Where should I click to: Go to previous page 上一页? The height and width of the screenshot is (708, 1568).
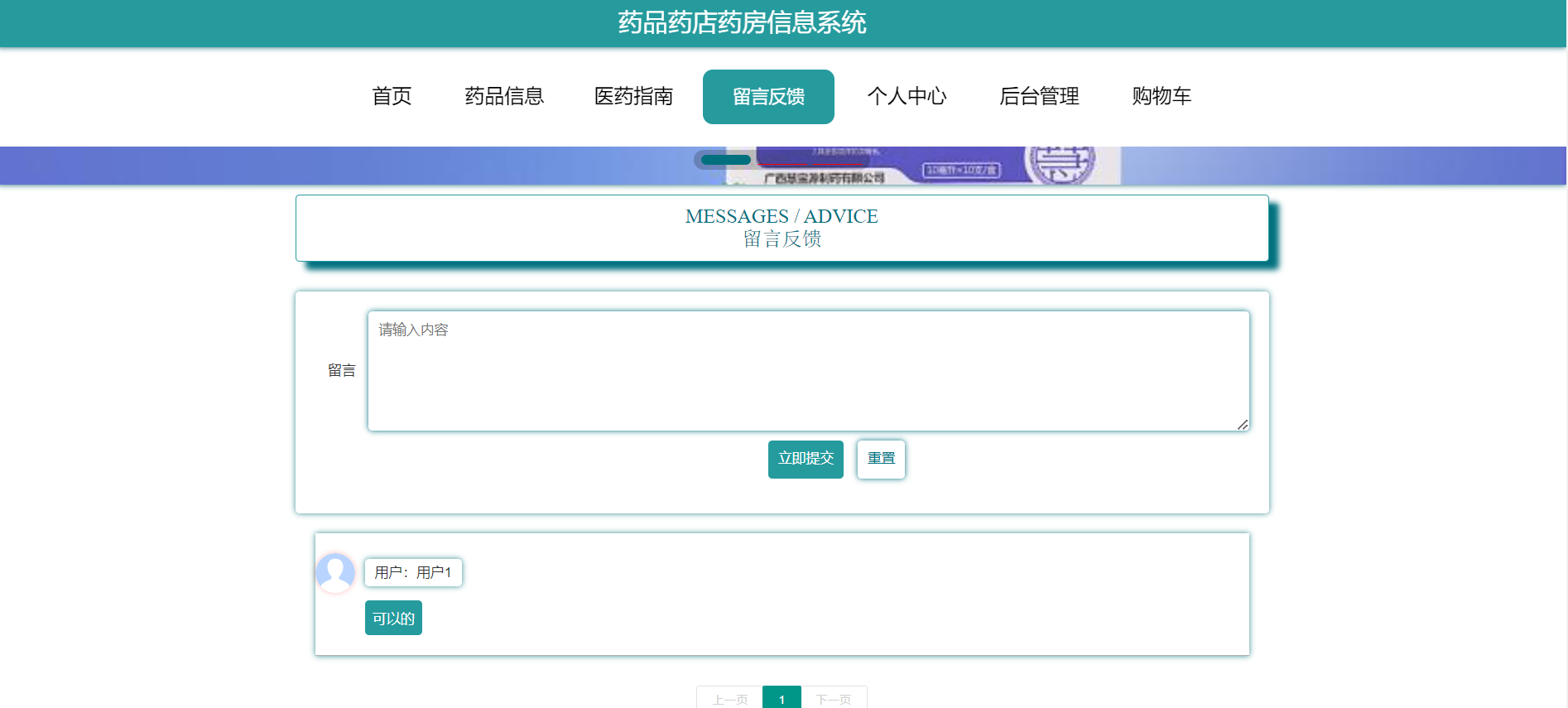click(729, 698)
